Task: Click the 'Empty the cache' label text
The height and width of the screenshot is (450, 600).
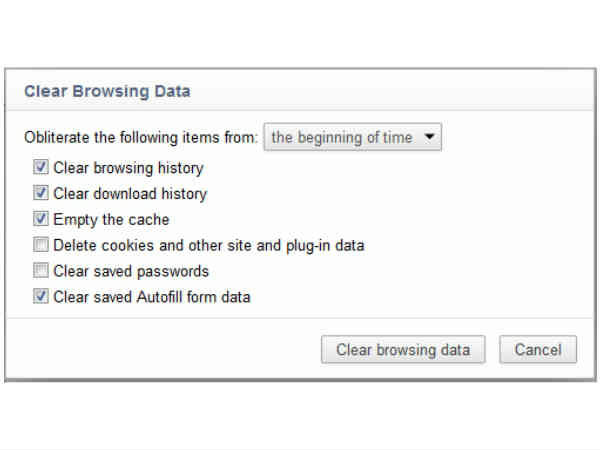Action: click(111, 220)
